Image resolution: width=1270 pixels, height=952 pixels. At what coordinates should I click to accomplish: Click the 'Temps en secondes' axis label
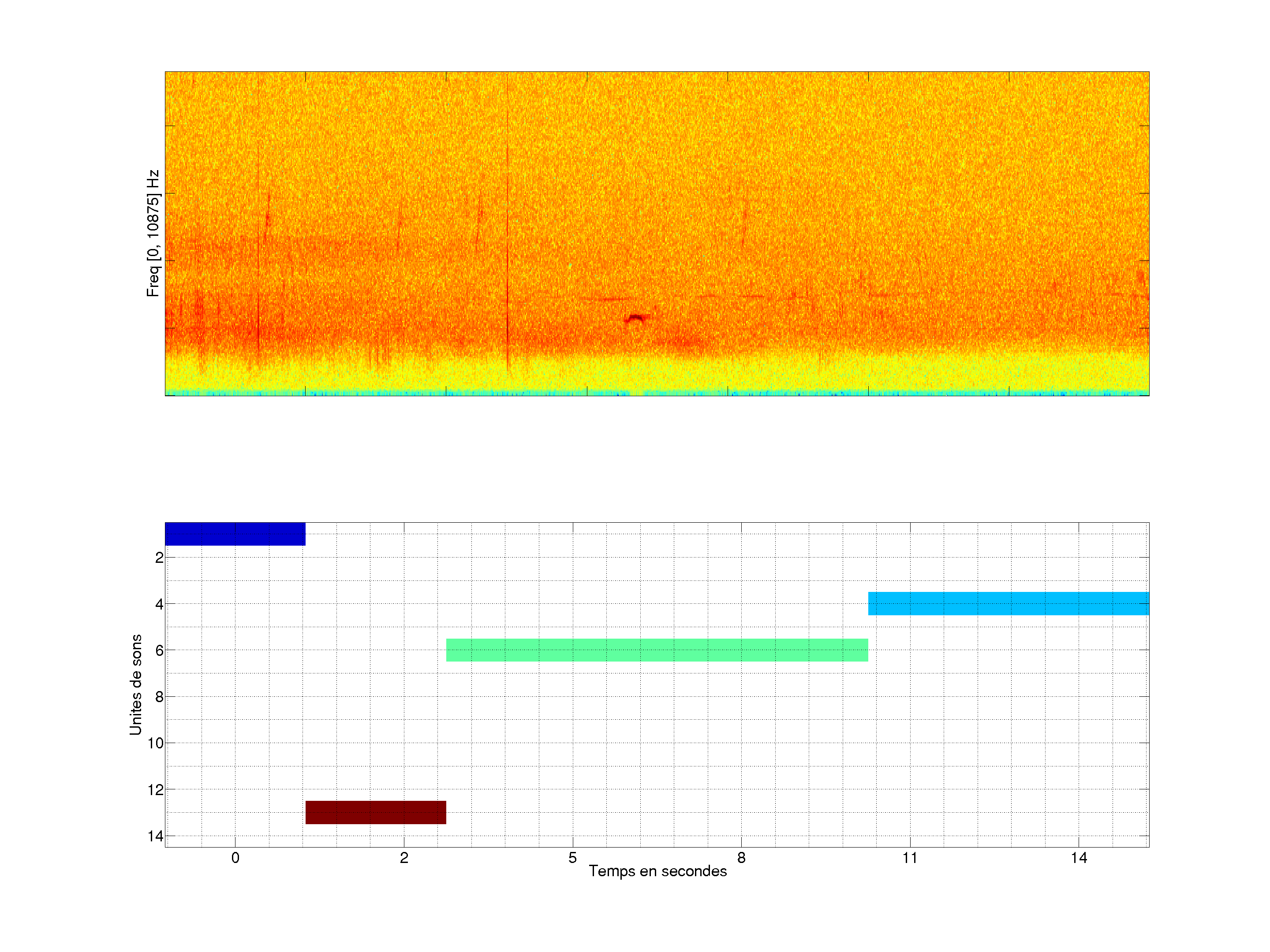point(657,871)
